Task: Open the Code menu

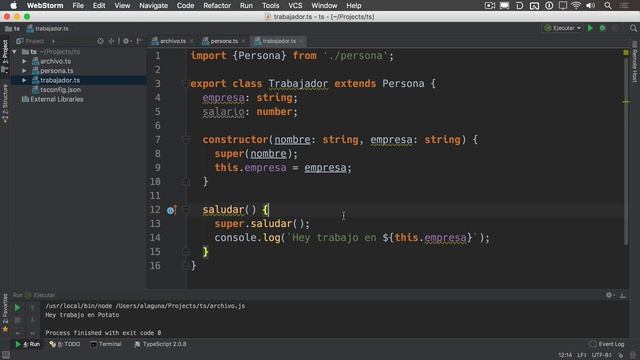Action: tap(185, 6)
